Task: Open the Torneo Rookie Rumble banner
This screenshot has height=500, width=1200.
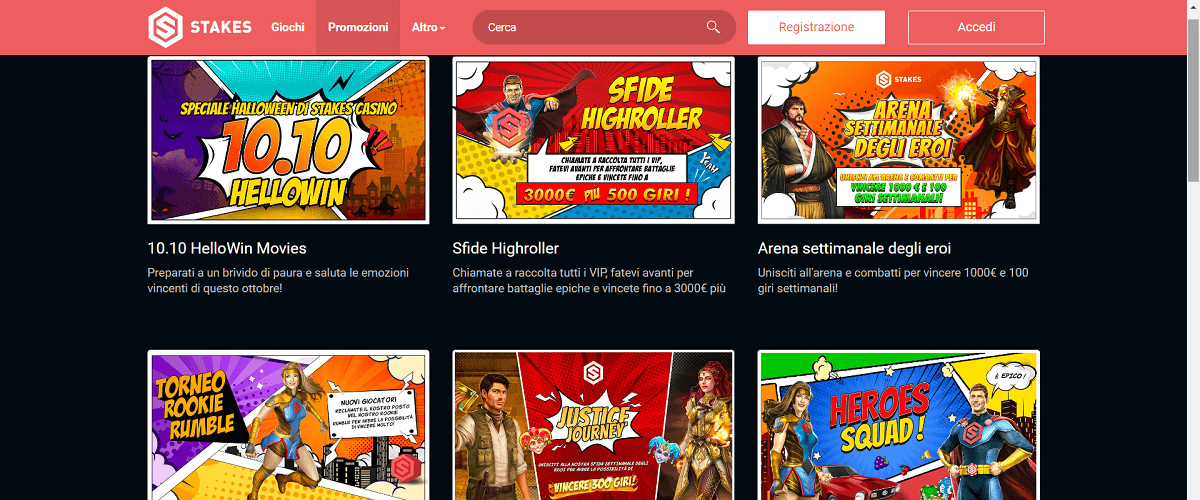Action: (x=288, y=425)
